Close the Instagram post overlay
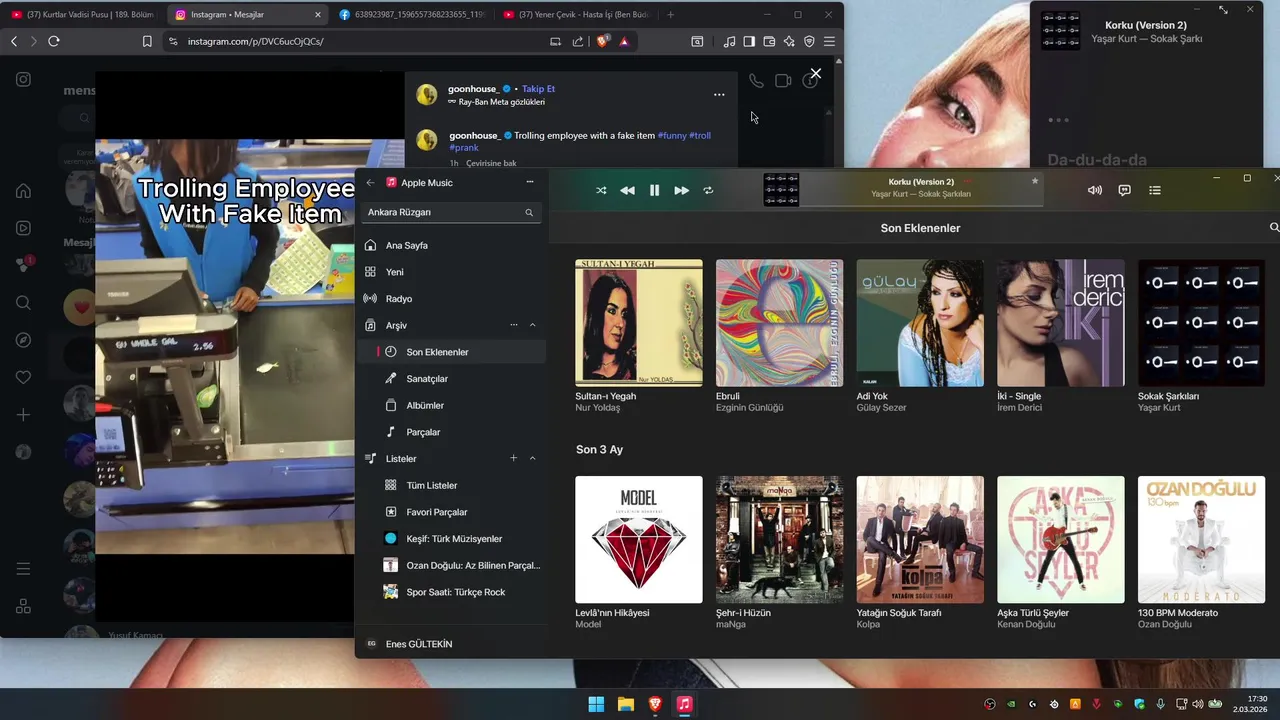The width and height of the screenshot is (1280, 720). pos(816,73)
